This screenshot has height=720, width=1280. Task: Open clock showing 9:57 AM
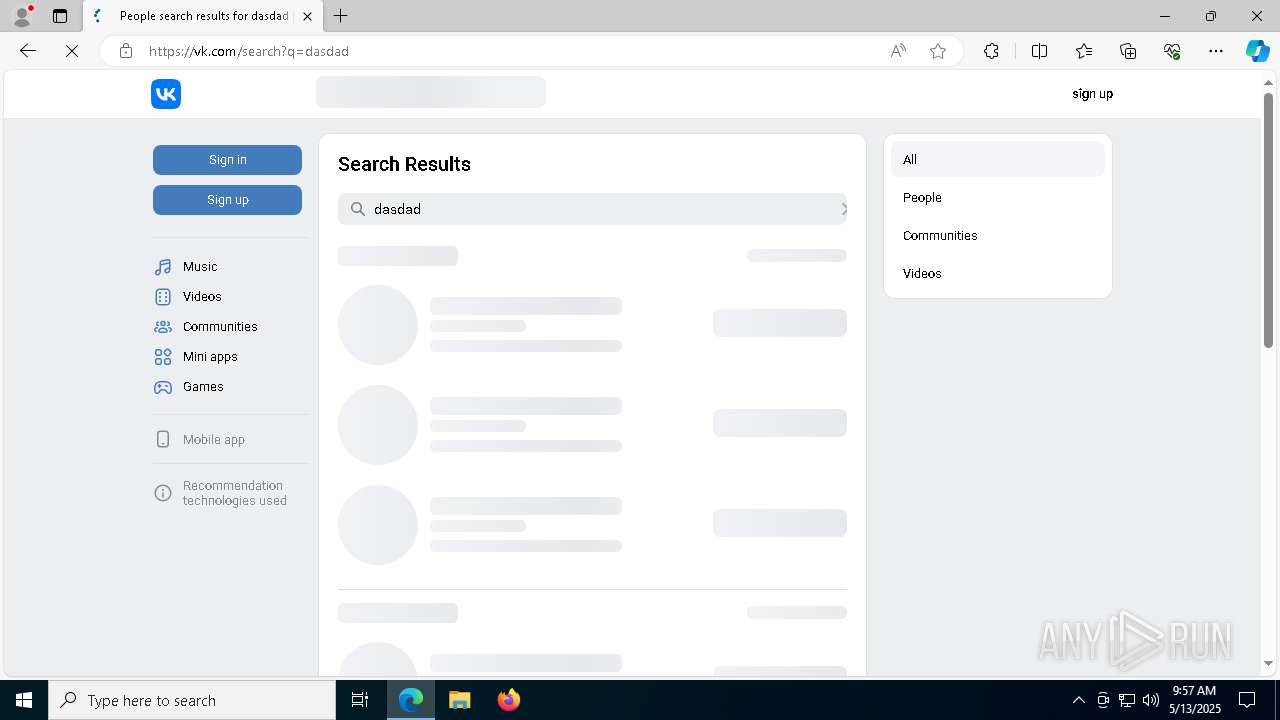point(1195,700)
